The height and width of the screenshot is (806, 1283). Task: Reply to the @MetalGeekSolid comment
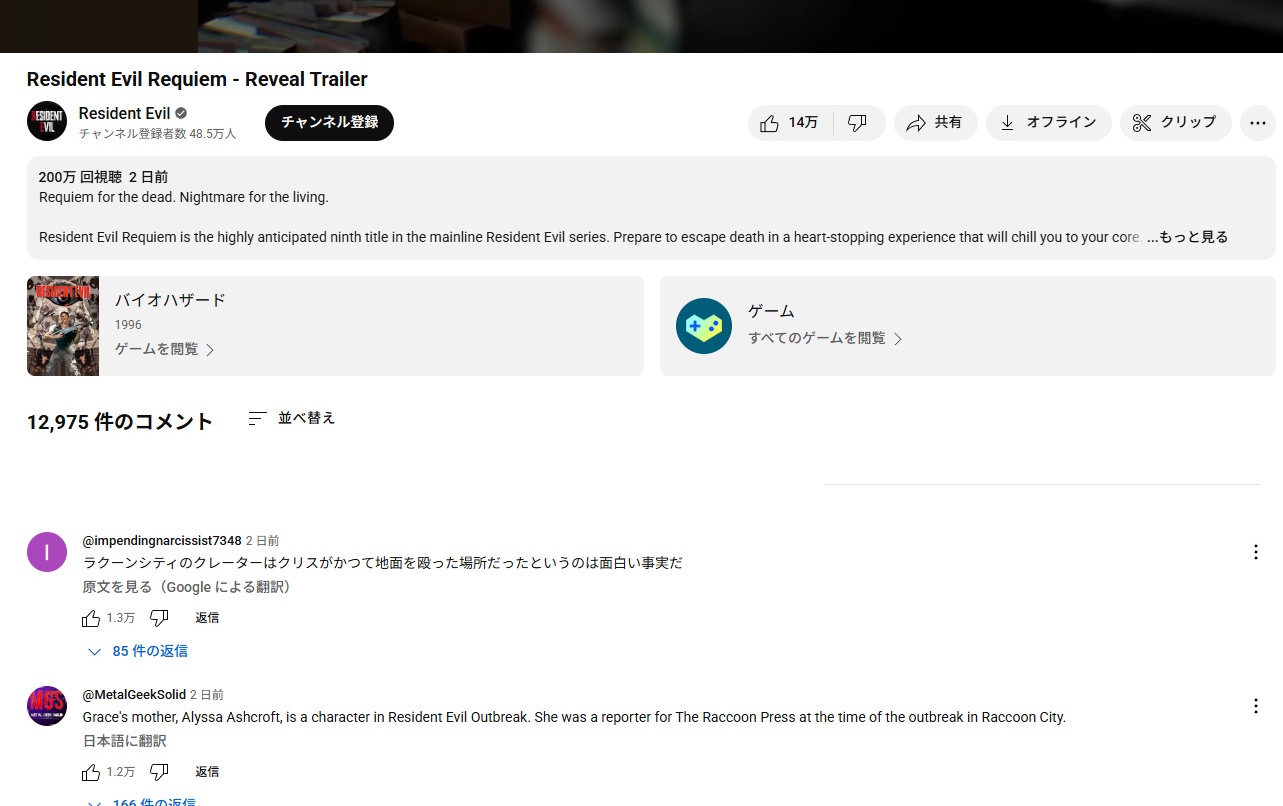coord(207,772)
